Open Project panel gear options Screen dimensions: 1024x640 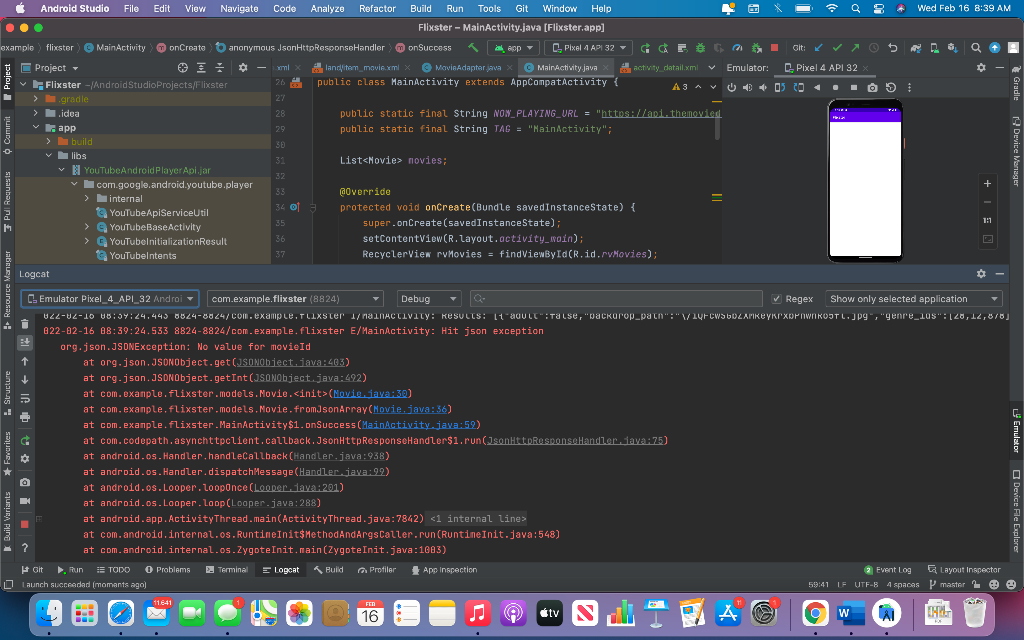(x=243, y=68)
